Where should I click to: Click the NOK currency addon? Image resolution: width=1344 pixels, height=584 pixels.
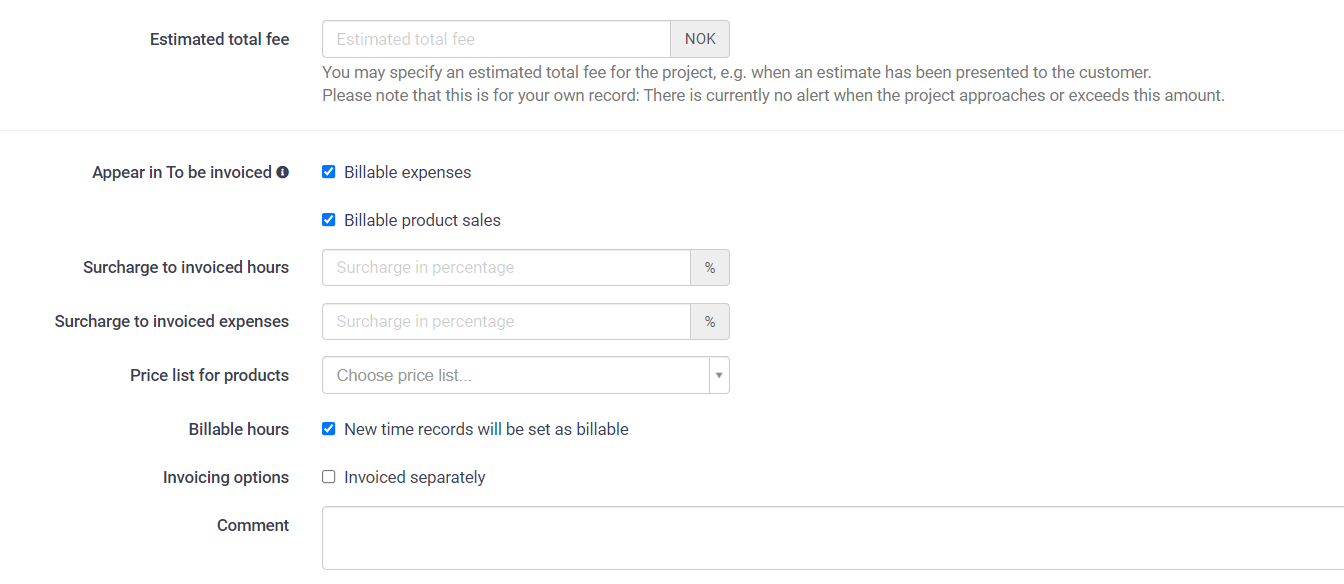click(700, 39)
